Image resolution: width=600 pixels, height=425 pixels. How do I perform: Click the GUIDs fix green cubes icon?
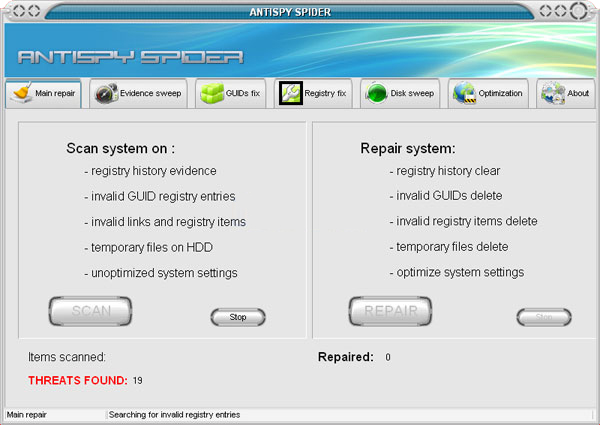pyautogui.click(x=212, y=93)
